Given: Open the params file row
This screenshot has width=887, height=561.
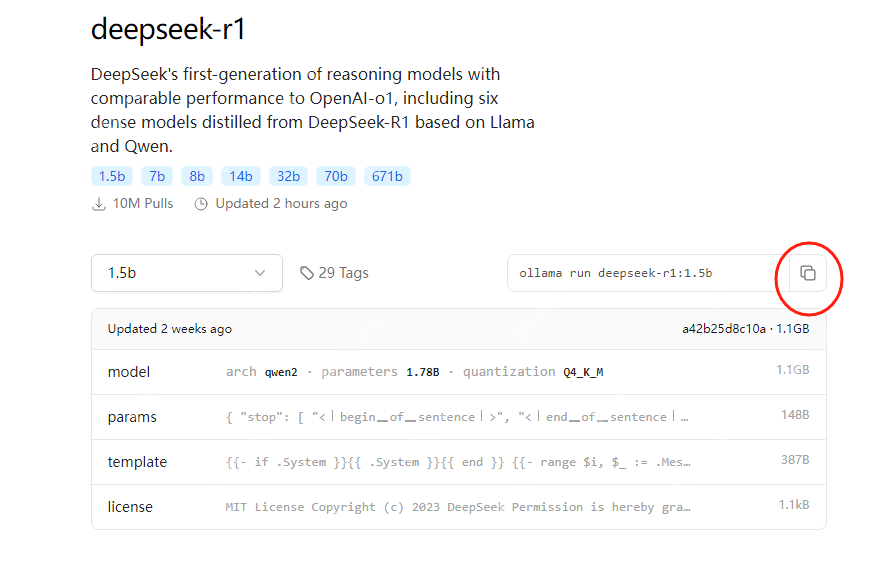Looking at the screenshot, I should [459, 417].
